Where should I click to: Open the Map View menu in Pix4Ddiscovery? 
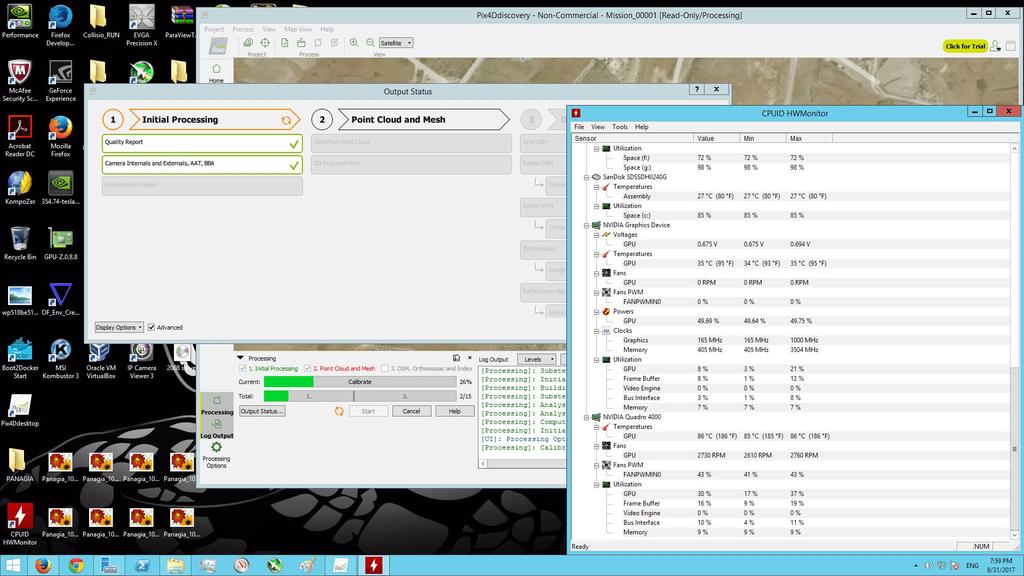[298, 29]
